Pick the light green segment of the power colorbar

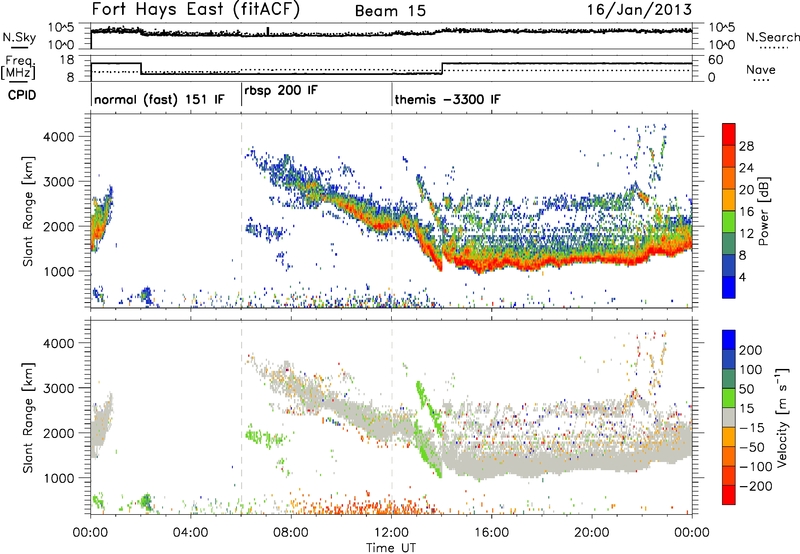coord(729,221)
